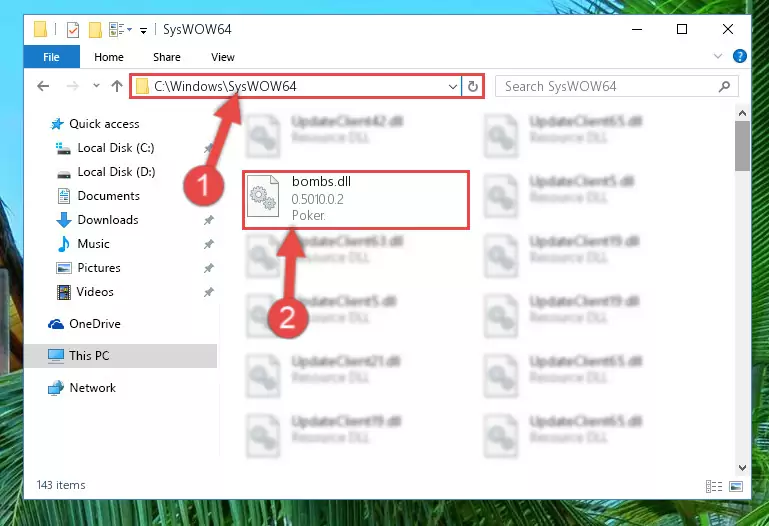This screenshot has height=526, width=769.
Task: Click the view options toolbar icon in title bar
Action: pos(120,30)
